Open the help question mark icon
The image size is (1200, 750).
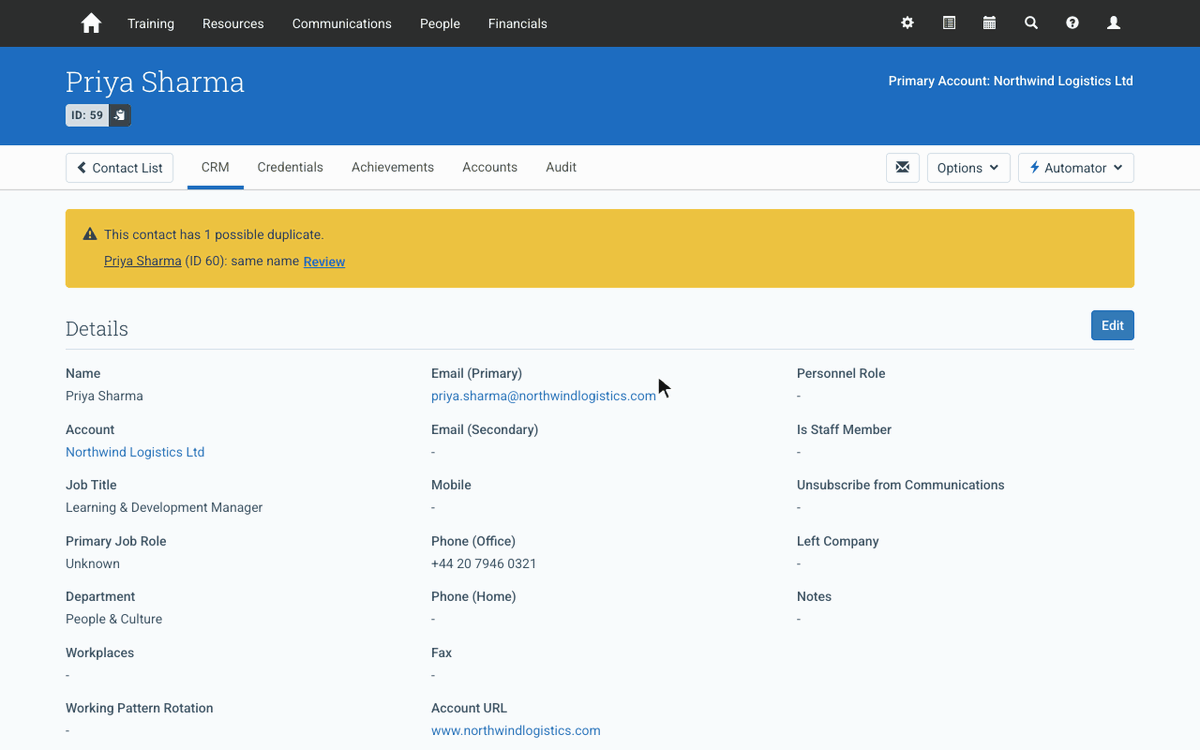click(1072, 23)
